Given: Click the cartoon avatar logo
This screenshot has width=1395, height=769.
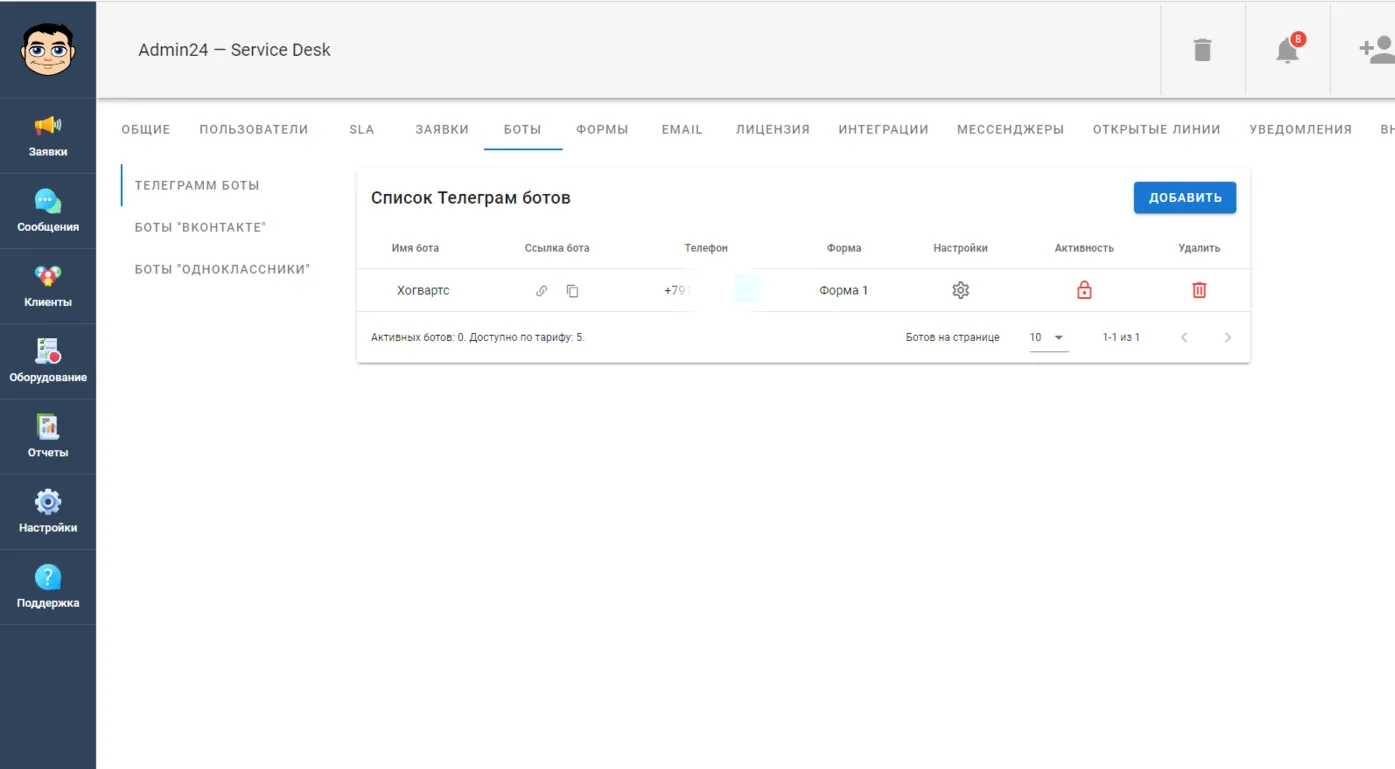Looking at the screenshot, I should tap(48, 49).
